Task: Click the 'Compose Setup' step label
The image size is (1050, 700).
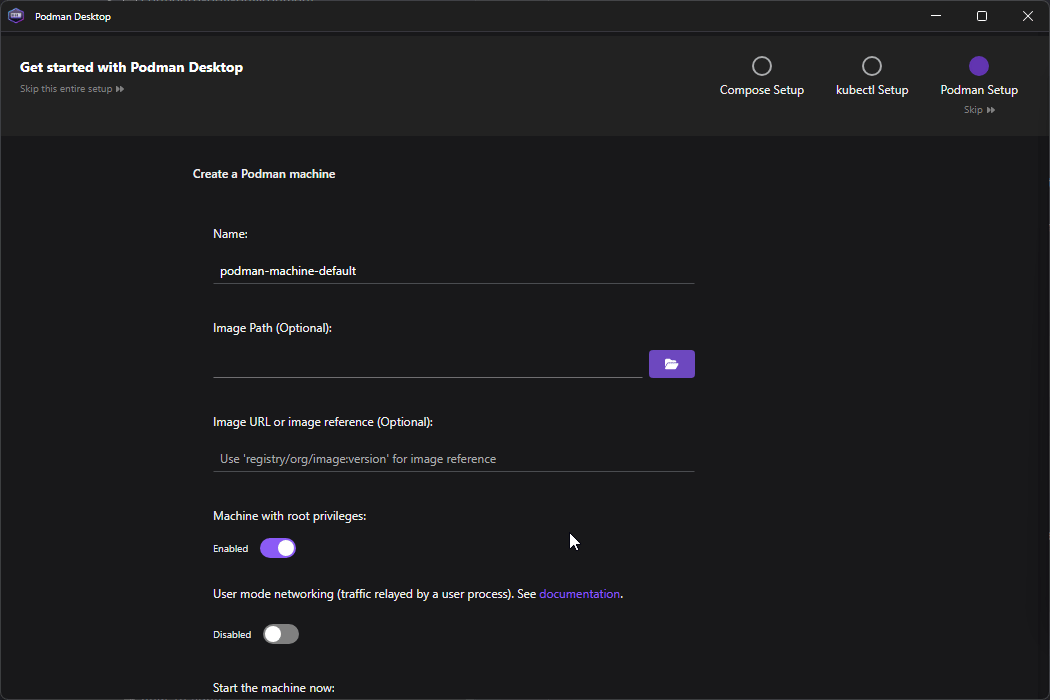Action: click(762, 90)
